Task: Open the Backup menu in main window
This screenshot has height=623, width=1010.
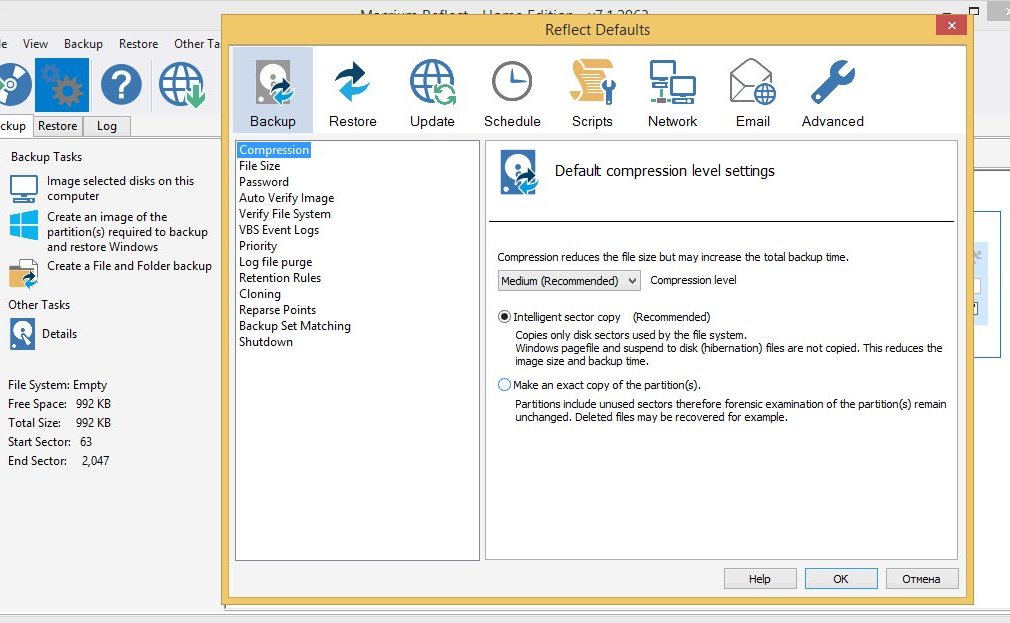Action: click(83, 44)
